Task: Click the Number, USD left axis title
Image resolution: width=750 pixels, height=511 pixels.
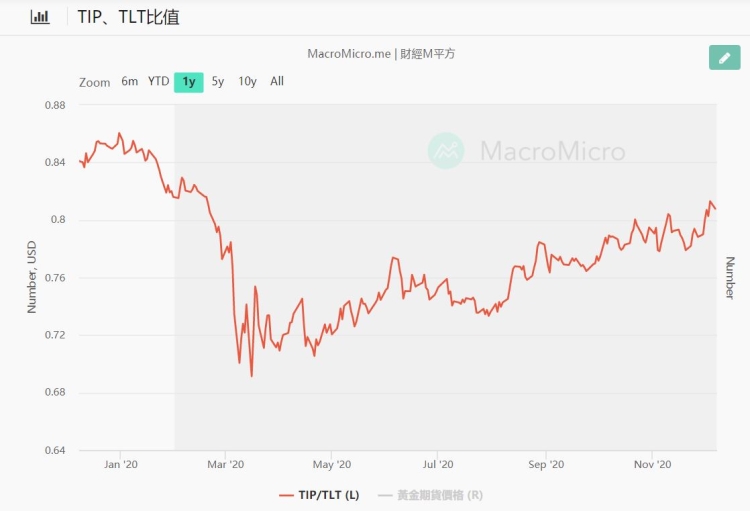Action: click(32, 278)
